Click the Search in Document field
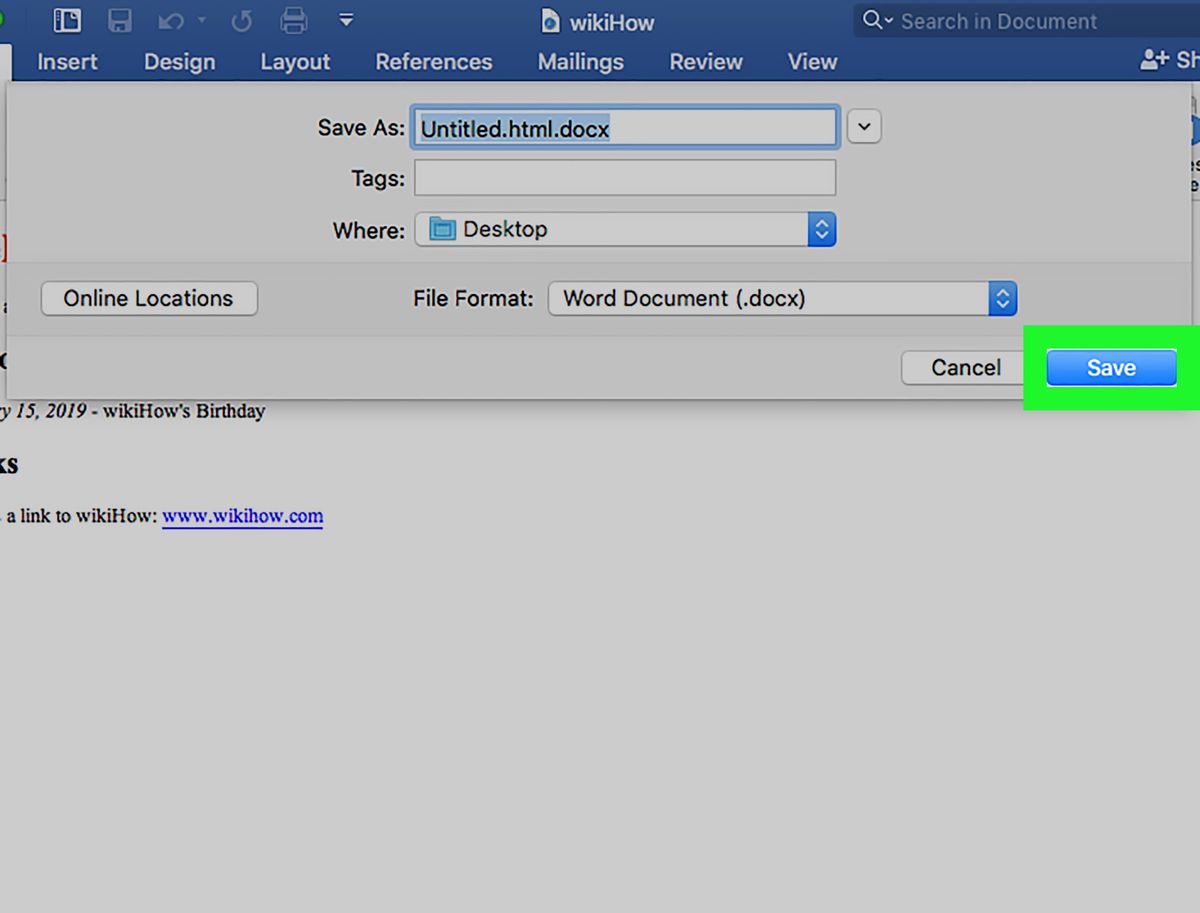 pos(1026,21)
